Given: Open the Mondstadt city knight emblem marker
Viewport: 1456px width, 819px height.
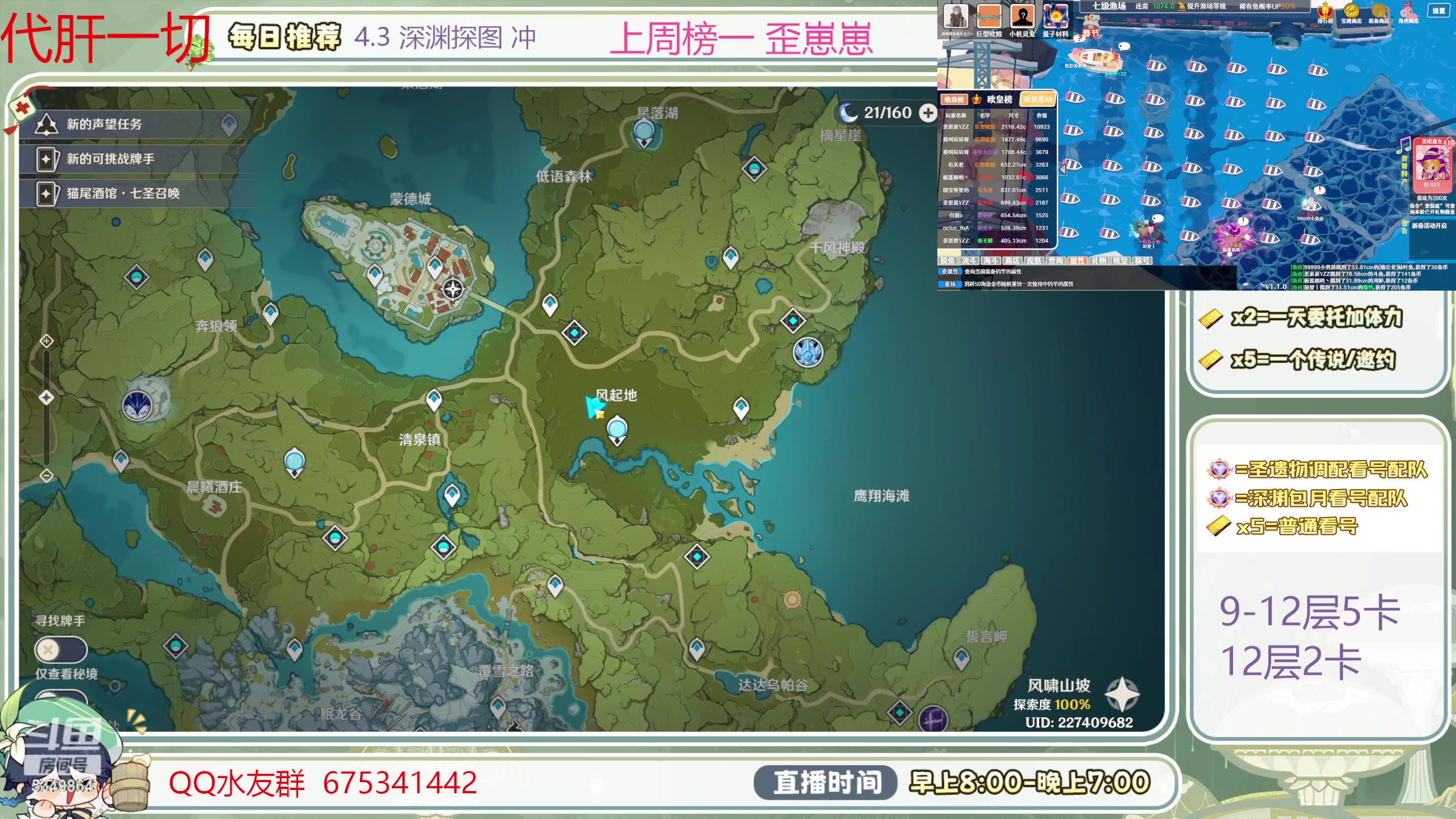Looking at the screenshot, I should click(453, 288).
